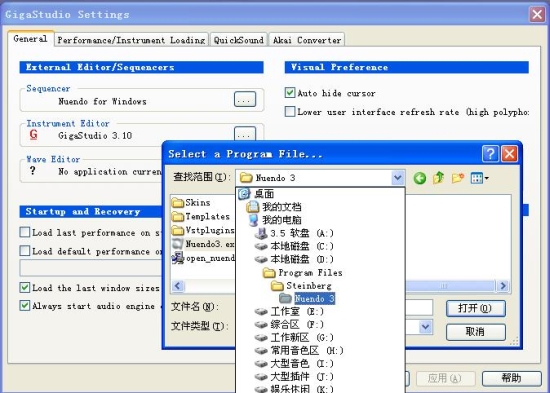This screenshot has height=393, width=550.
Task: Browse for Sequencer program button
Action: (x=245, y=100)
